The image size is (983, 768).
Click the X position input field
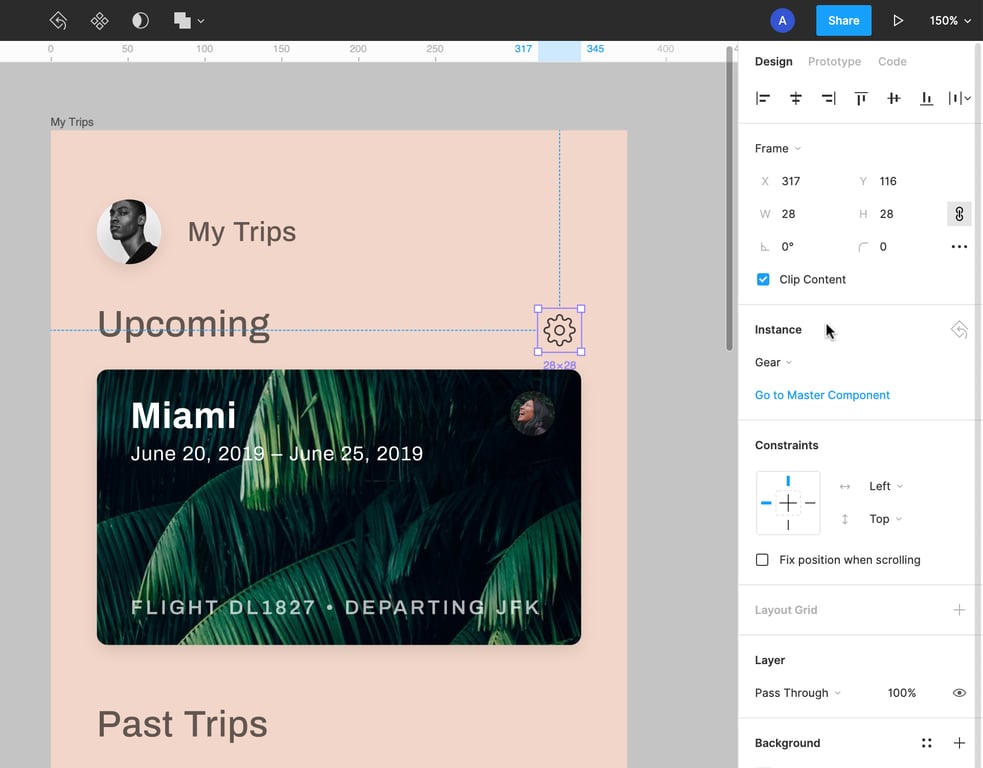pos(805,181)
